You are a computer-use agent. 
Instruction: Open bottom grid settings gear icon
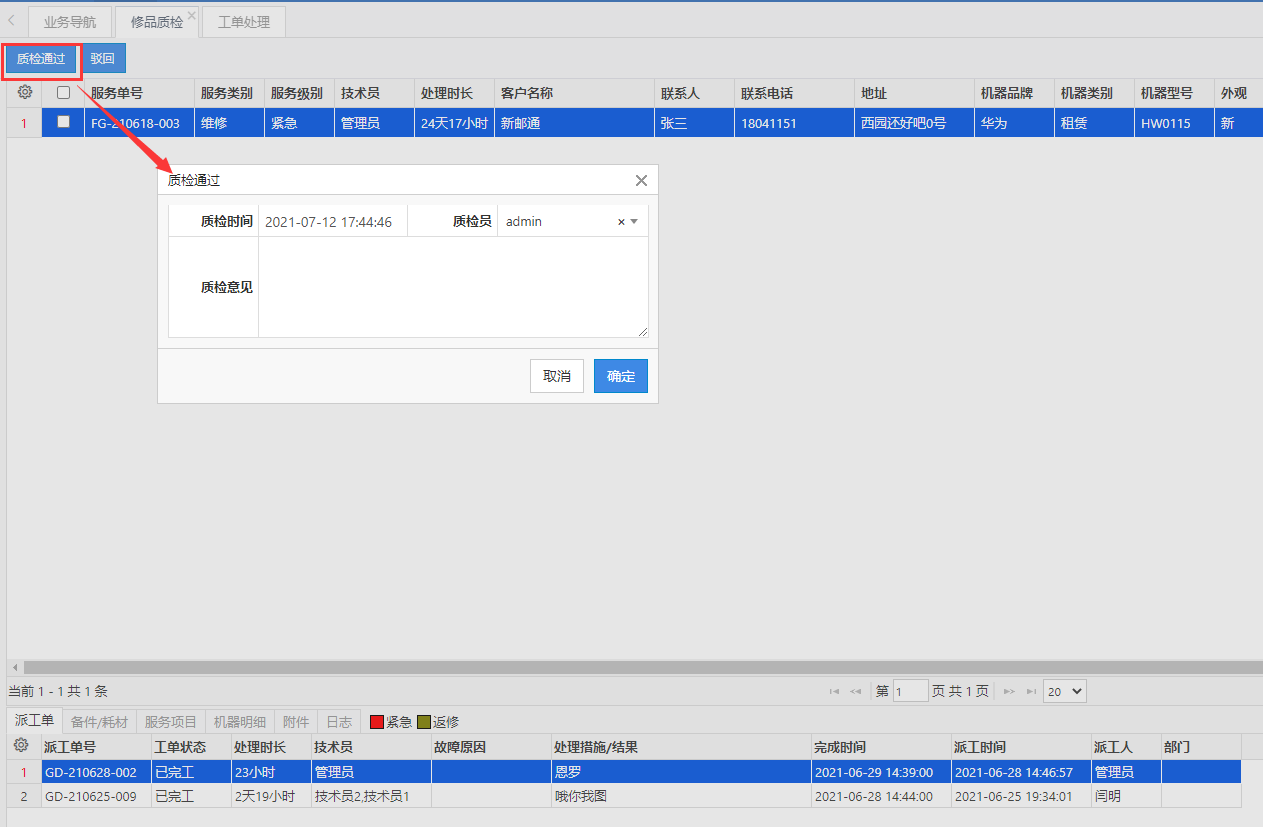point(20,746)
